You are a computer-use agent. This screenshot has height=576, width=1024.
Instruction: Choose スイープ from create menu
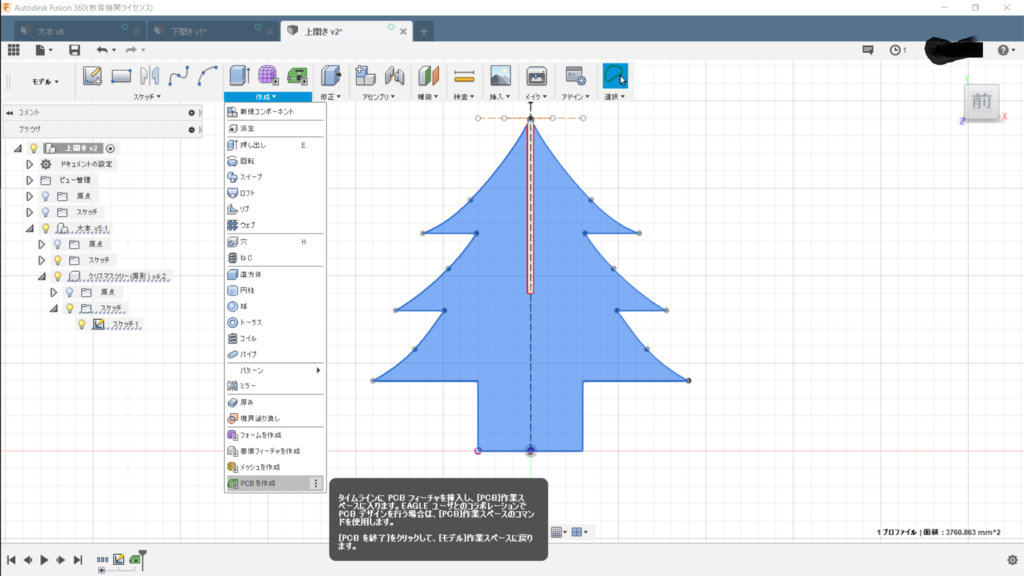point(275,177)
